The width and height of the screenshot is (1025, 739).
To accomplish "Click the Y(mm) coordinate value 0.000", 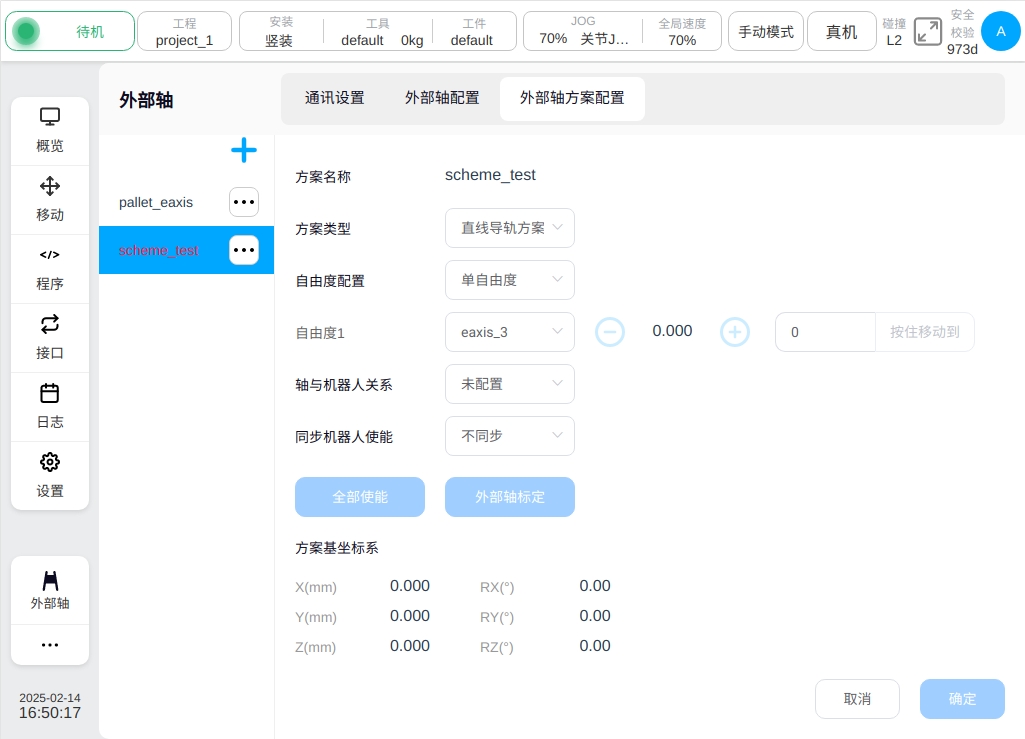I will pos(410,616).
